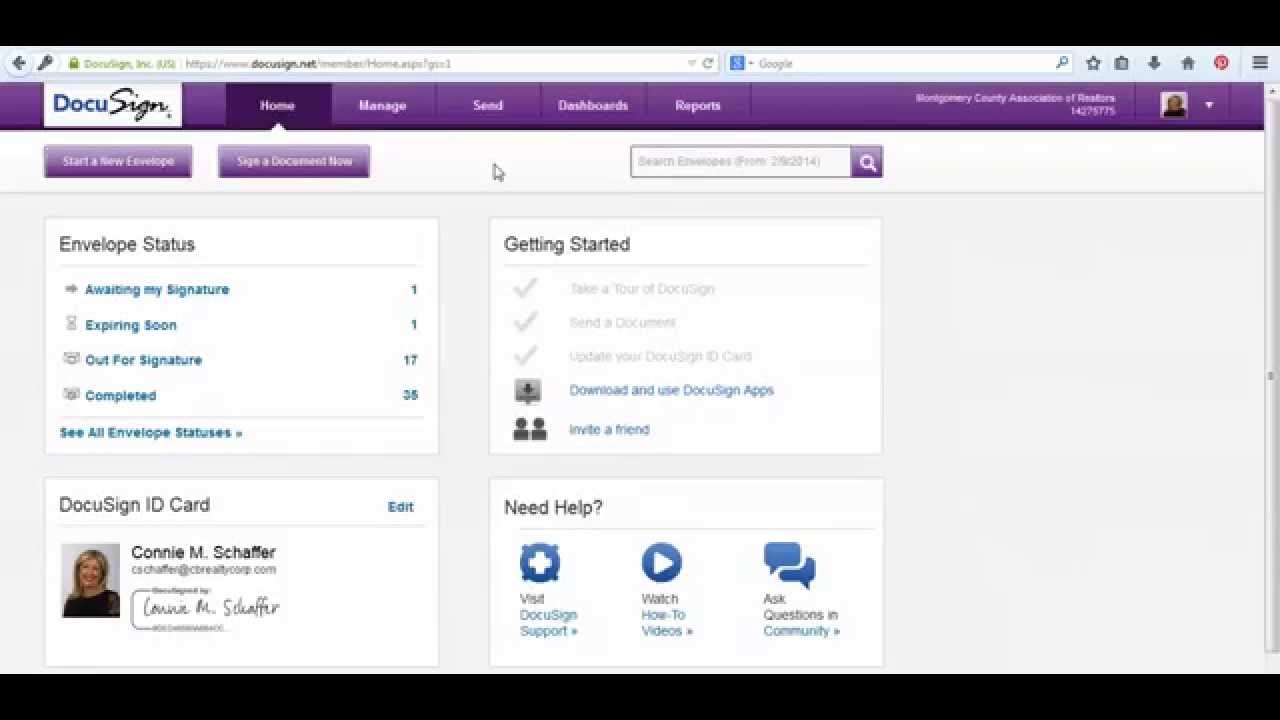
Task: Open the browser hamburger menu
Action: tap(1260, 63)
